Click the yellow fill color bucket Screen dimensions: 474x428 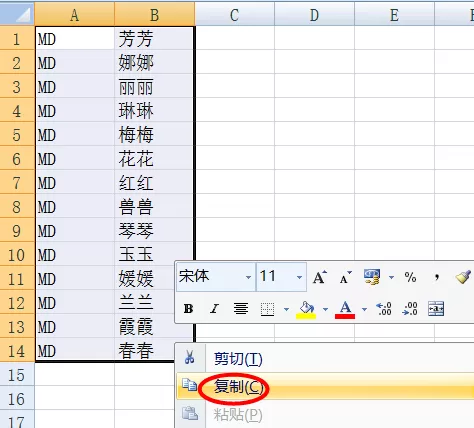306,310
